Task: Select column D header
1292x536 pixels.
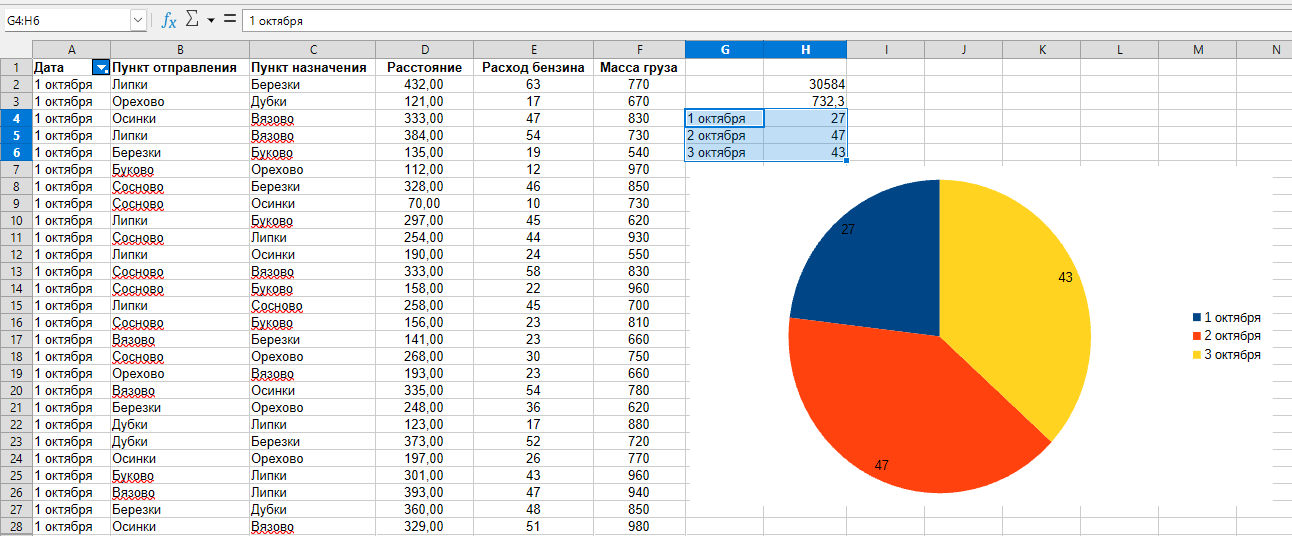Action: click(x=425, y=50)
